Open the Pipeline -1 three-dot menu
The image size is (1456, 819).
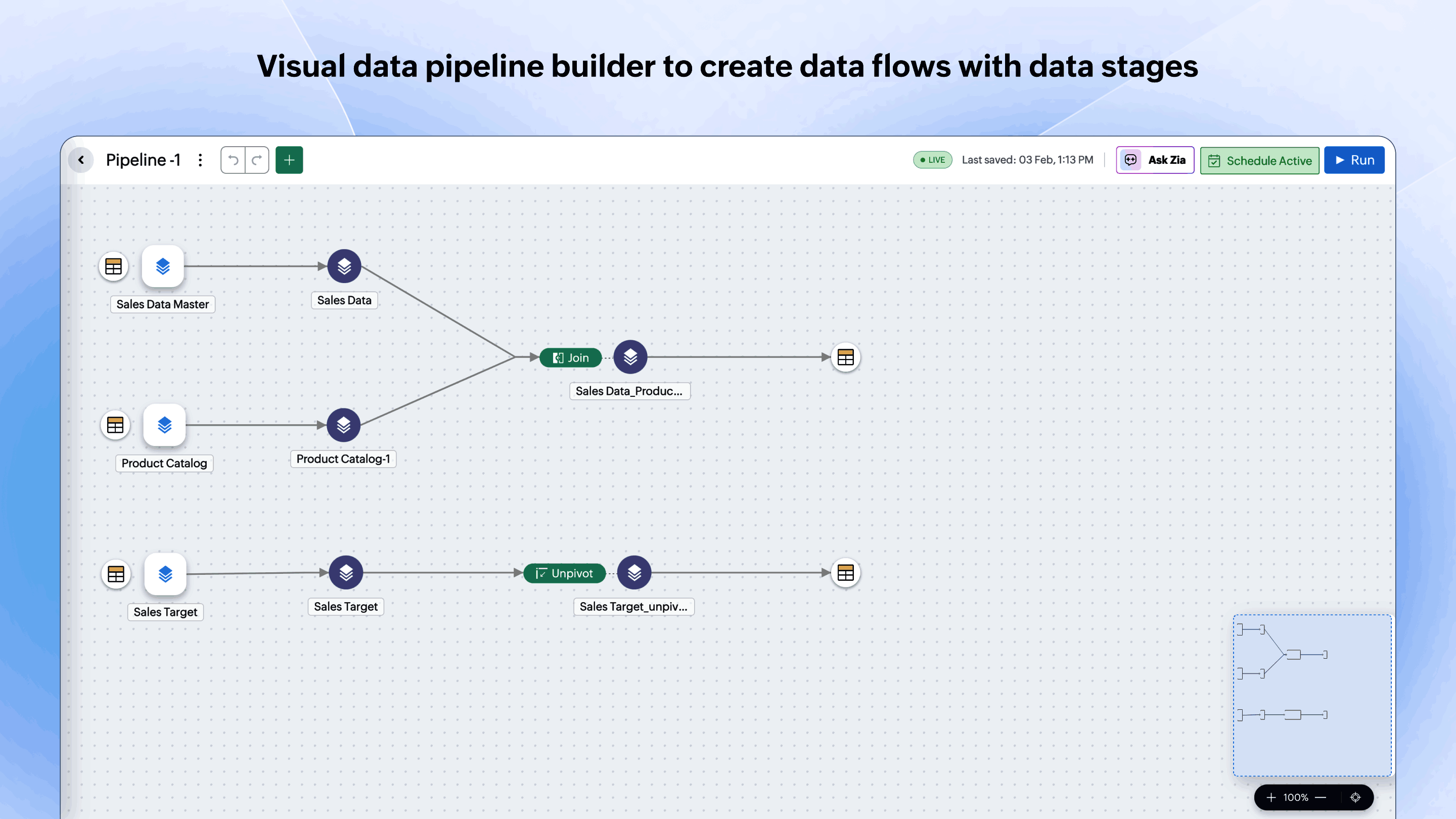click(200, 160)
